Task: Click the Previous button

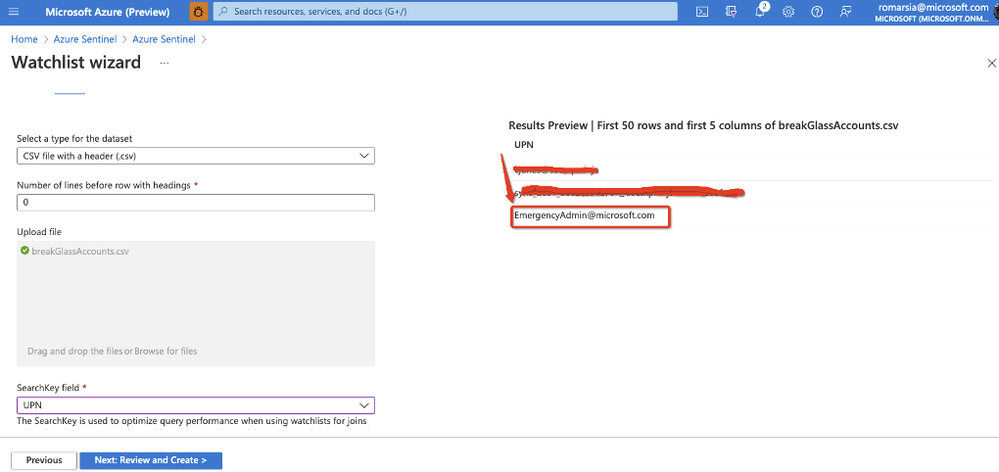Action: (44, 460)
